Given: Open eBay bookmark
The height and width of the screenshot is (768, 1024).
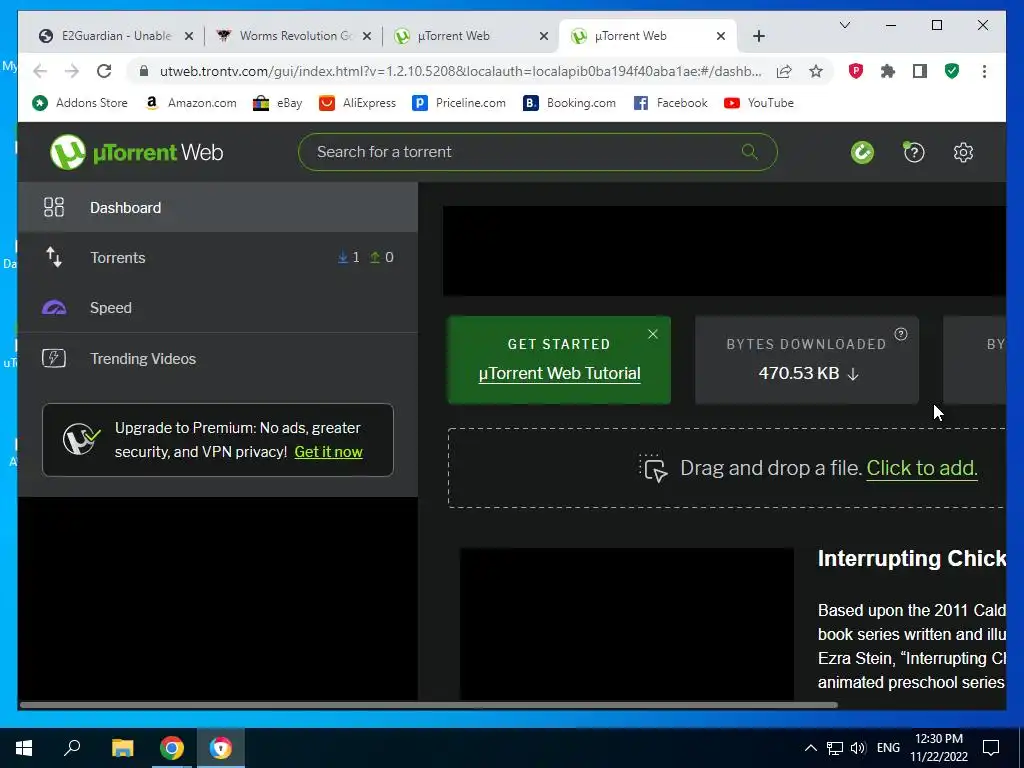Looking at the screenshot, I should (278, 103).
